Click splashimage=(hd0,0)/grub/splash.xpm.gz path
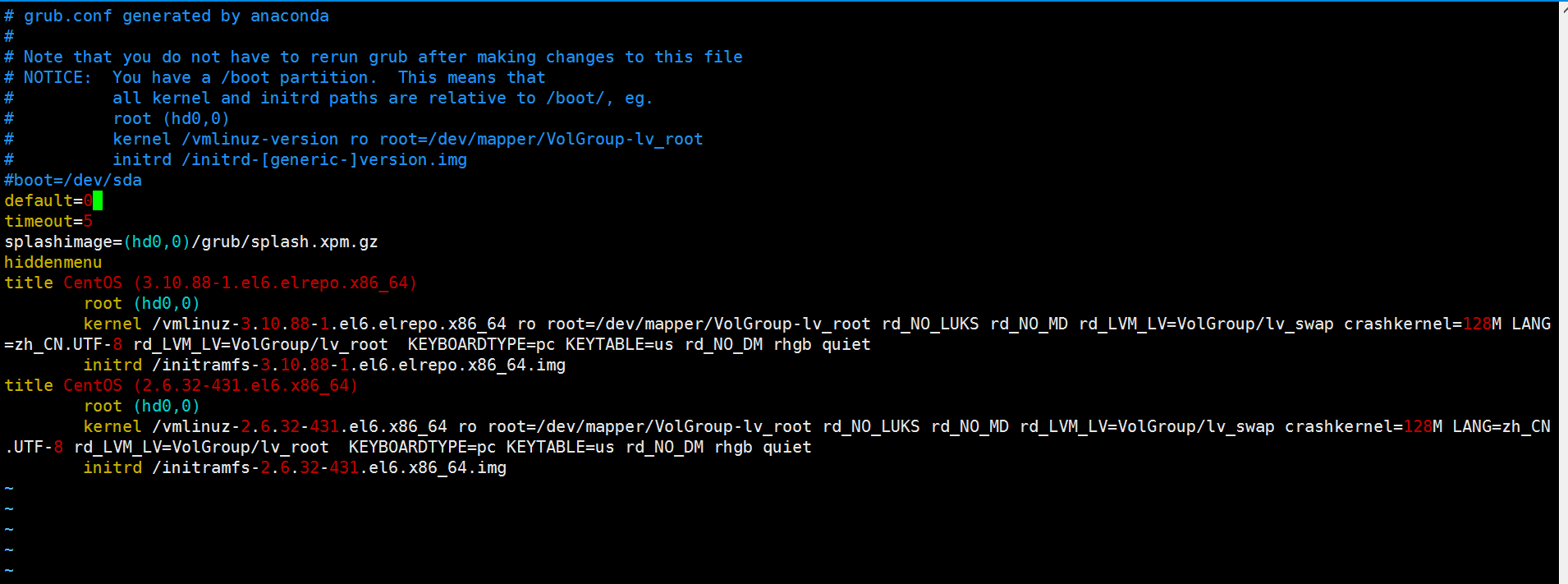The image size is (1568, 584). (x=191, y=241)
